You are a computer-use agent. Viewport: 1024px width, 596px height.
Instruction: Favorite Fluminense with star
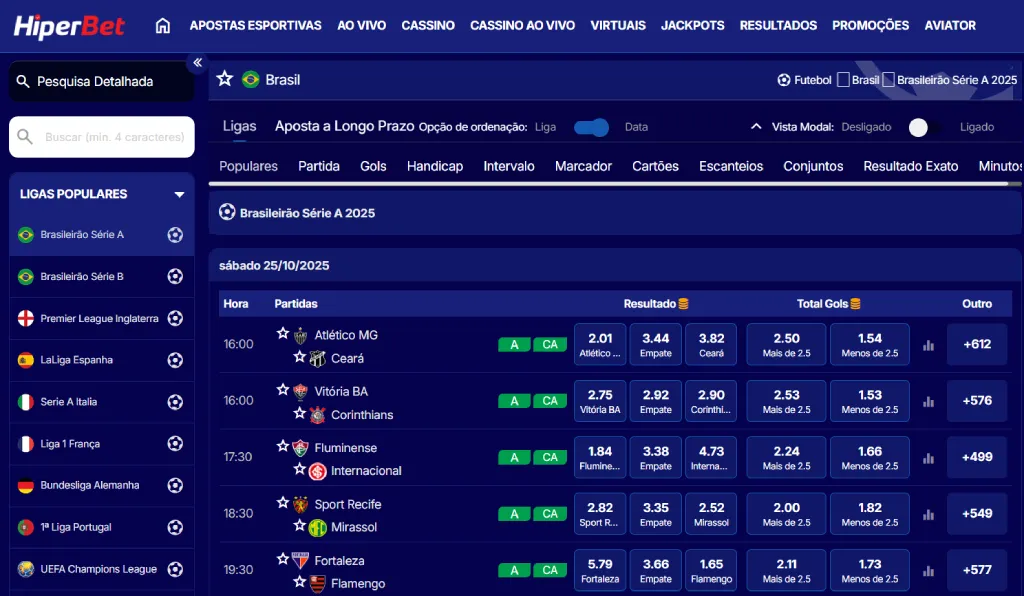click(283, 446)
